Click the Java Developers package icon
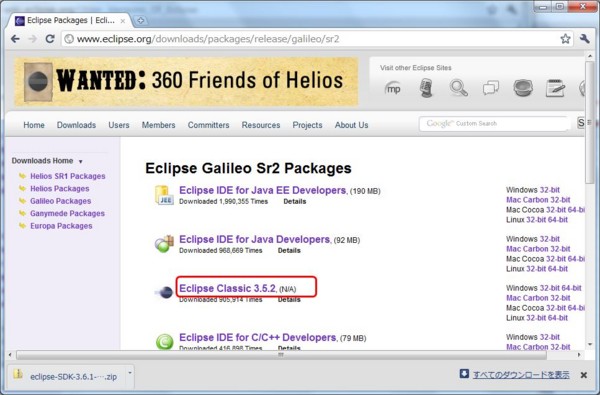The image size is (600, 395). [164, 244]
